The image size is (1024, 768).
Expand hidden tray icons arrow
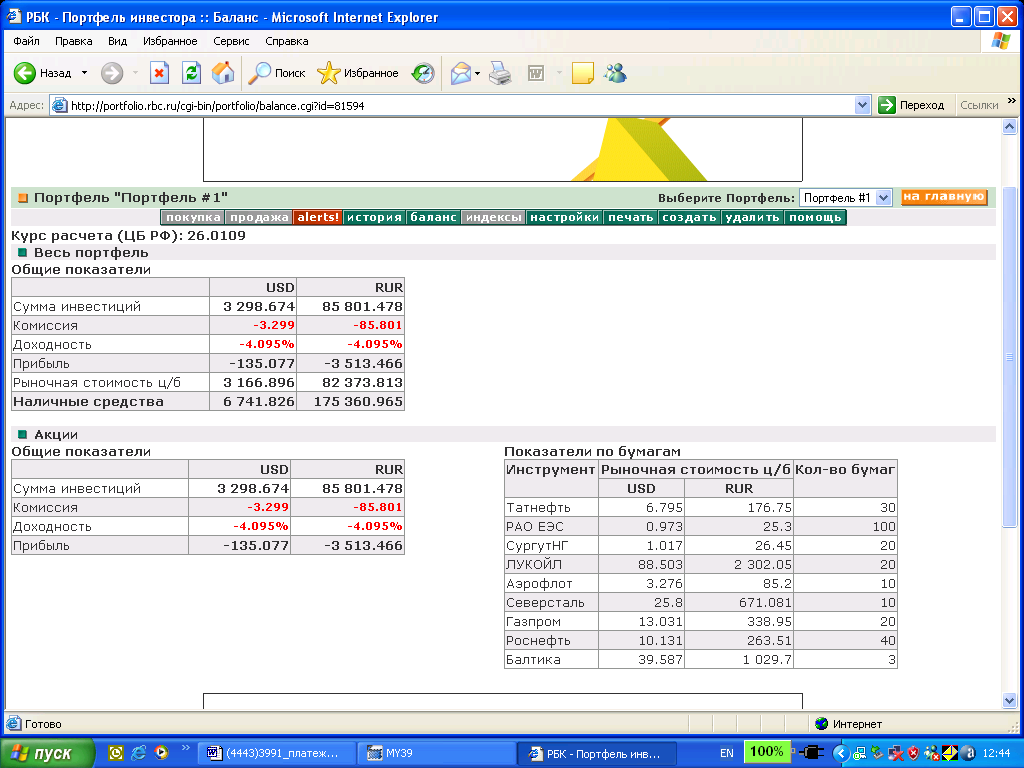pyautogui.click(x=841, y=754)
